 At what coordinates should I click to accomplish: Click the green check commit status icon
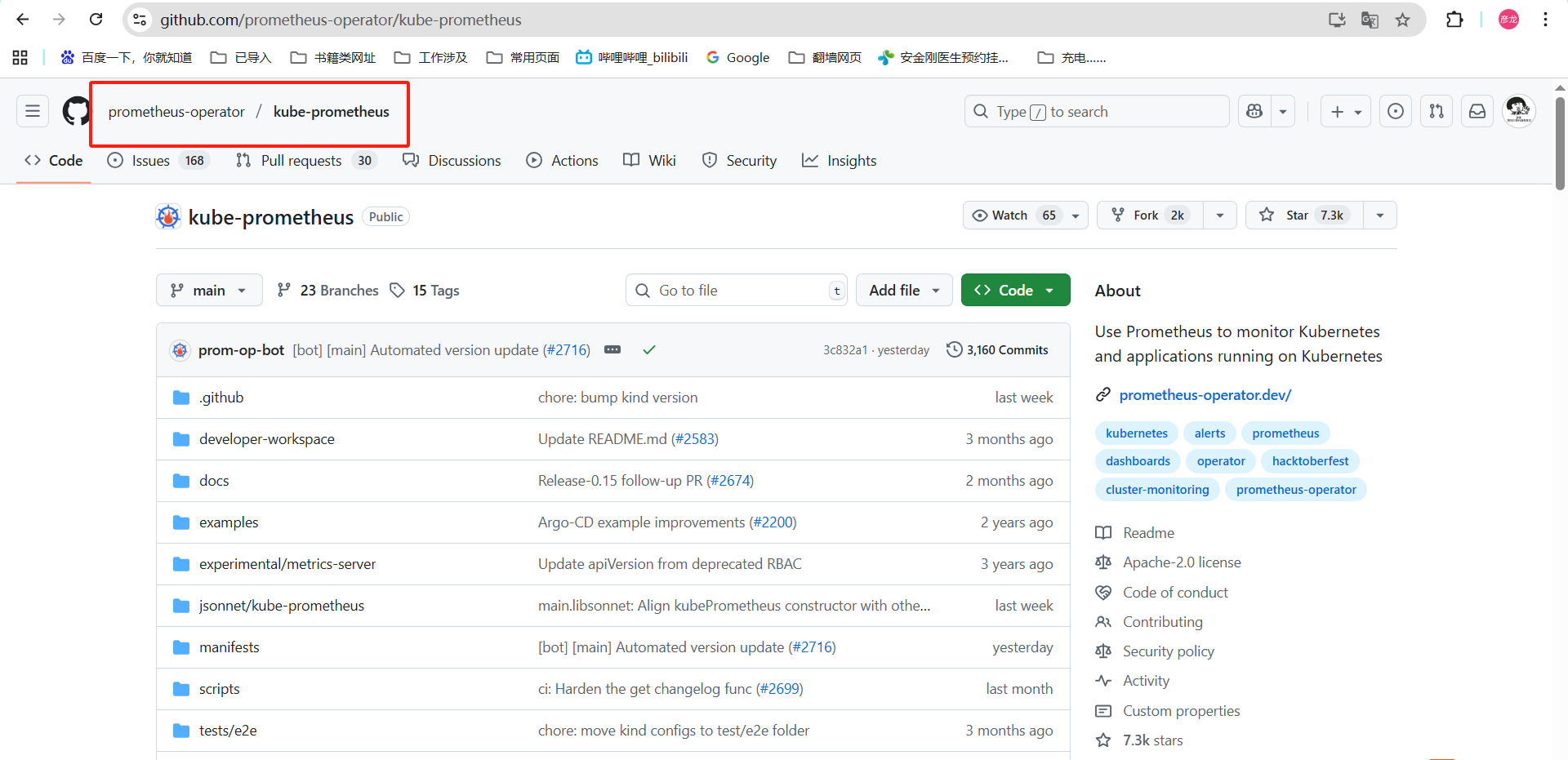(x=649, y=349)
